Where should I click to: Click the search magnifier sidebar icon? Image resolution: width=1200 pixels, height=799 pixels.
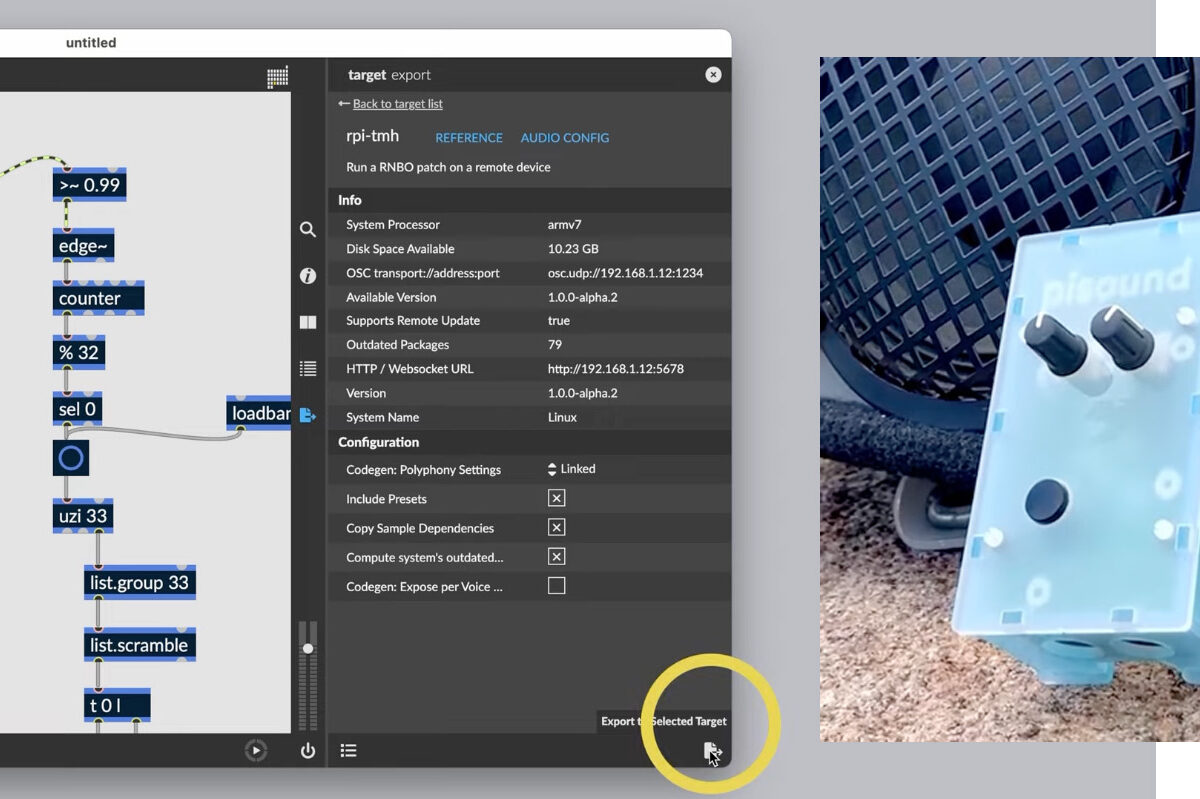point(308,229)
